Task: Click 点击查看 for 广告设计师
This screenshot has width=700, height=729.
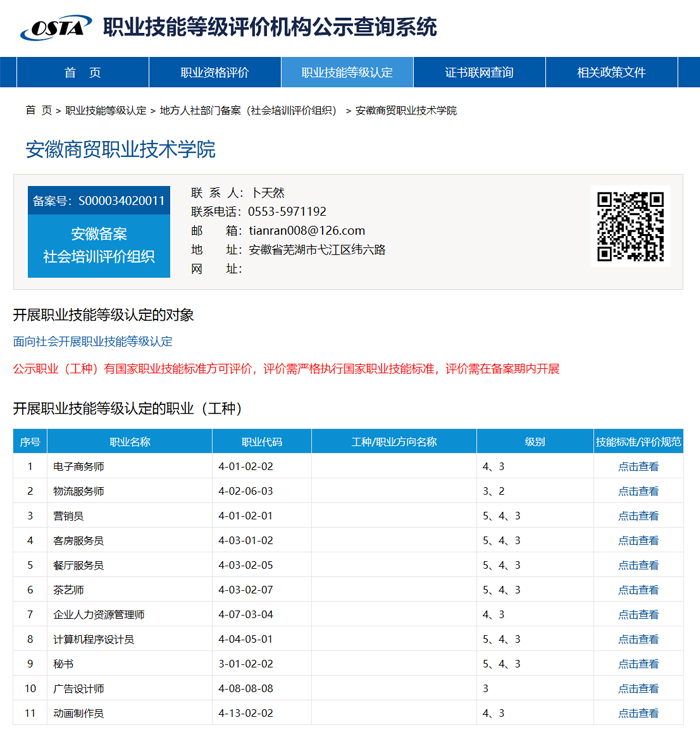Action: tap(638, 688)
